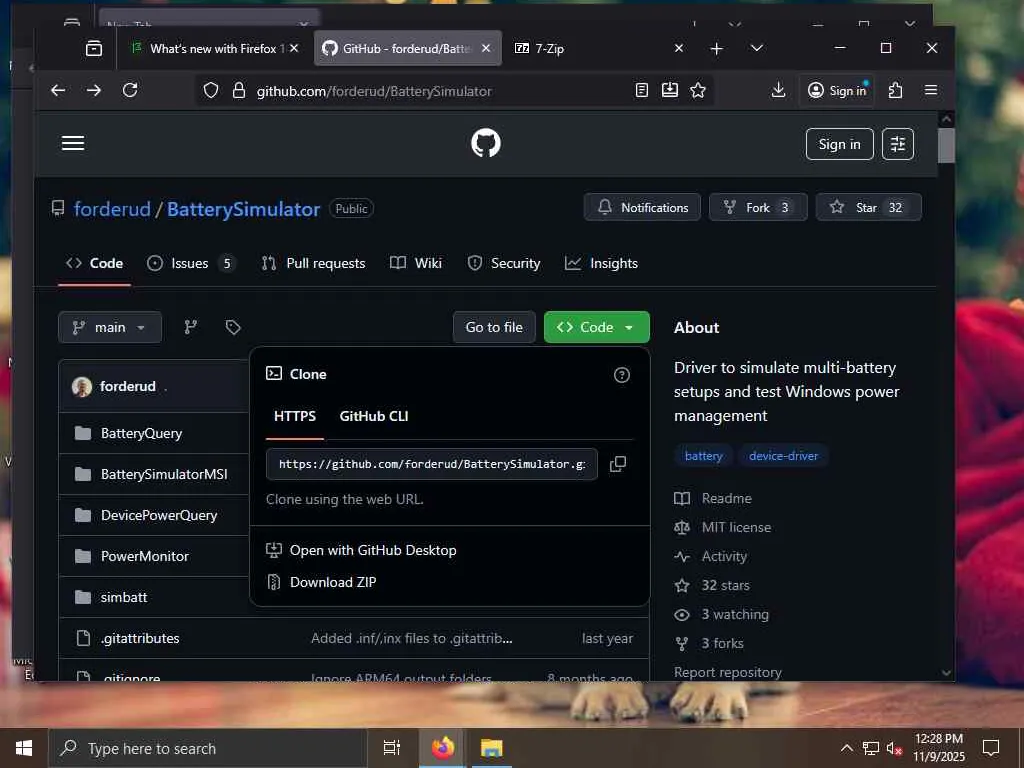1024x768 pixels.
Task: Click the Firefox back arrow
Action: coord(58,90)
